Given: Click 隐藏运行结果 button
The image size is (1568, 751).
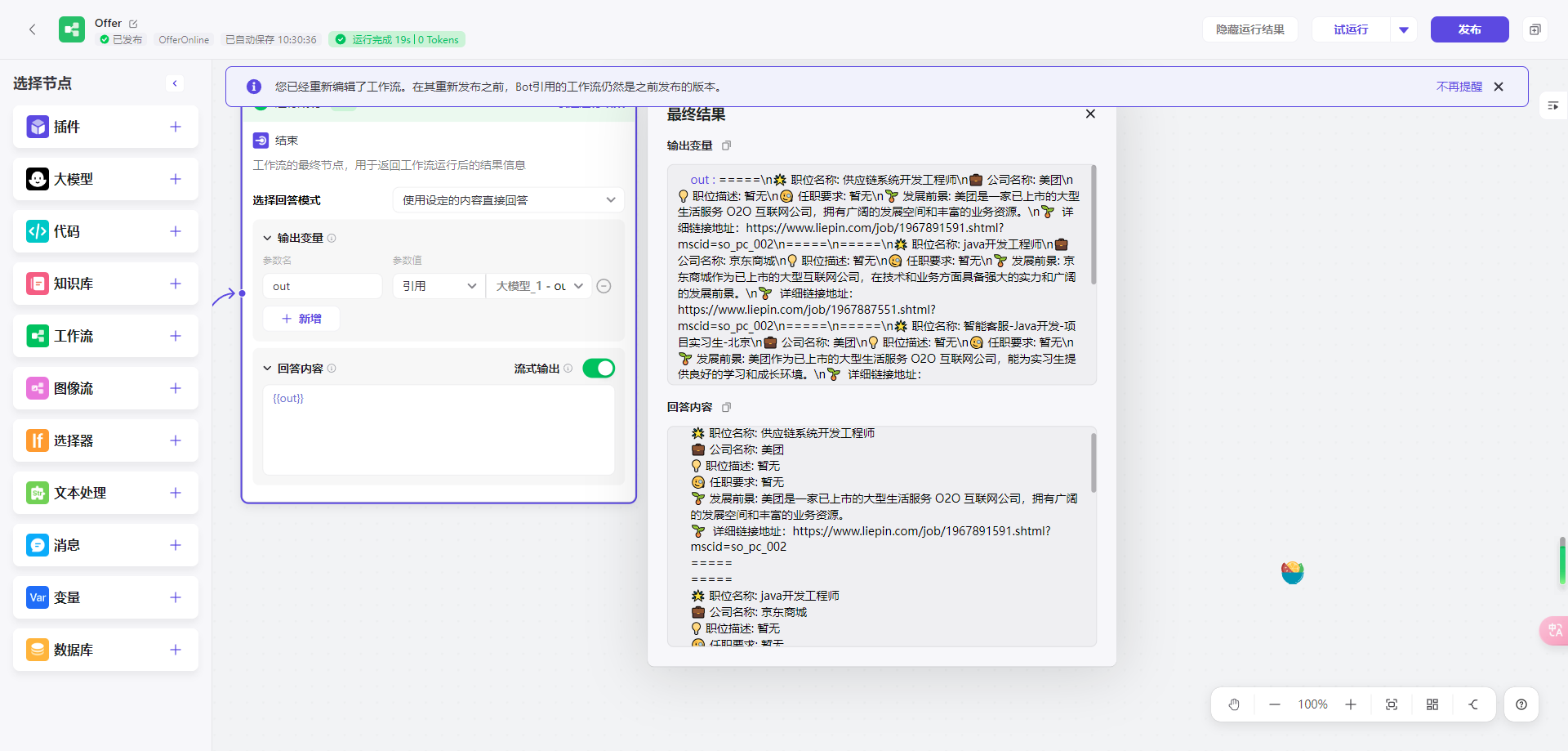Looking at the screenshot, I should point(1250,29).
